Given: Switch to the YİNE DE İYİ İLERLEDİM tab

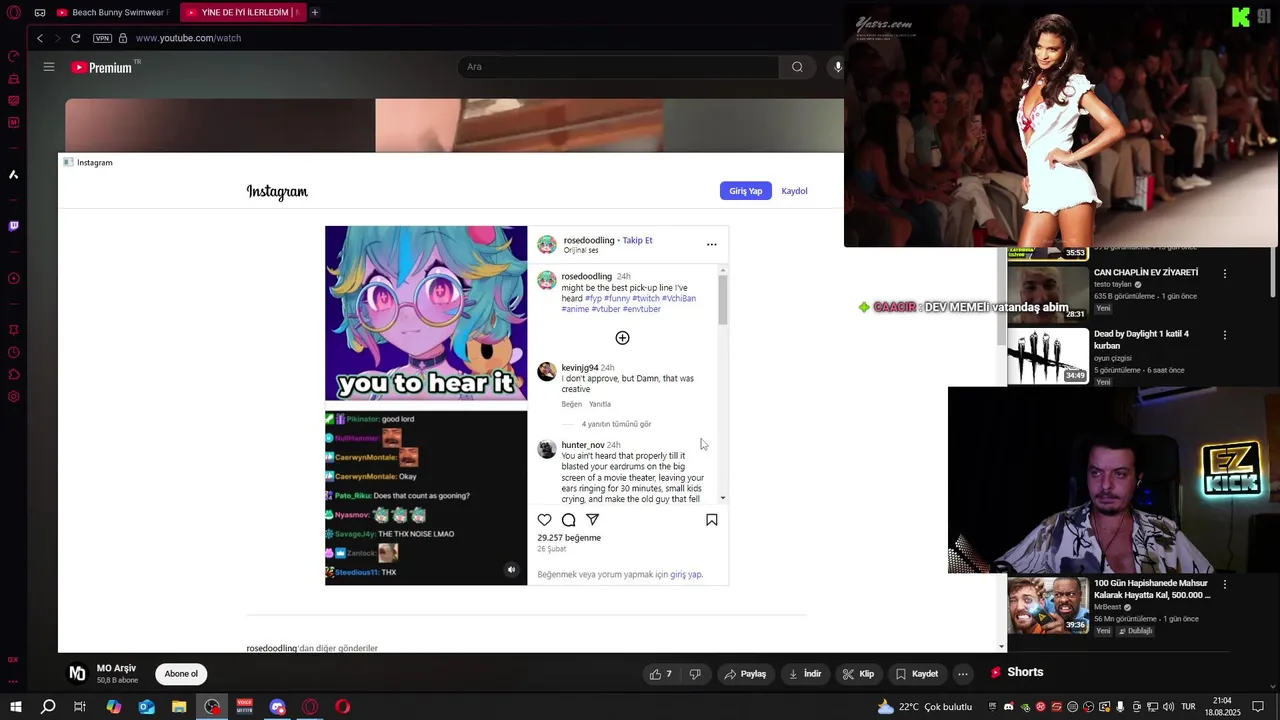Looking at the screenshot, I should [x=241, y=13].
